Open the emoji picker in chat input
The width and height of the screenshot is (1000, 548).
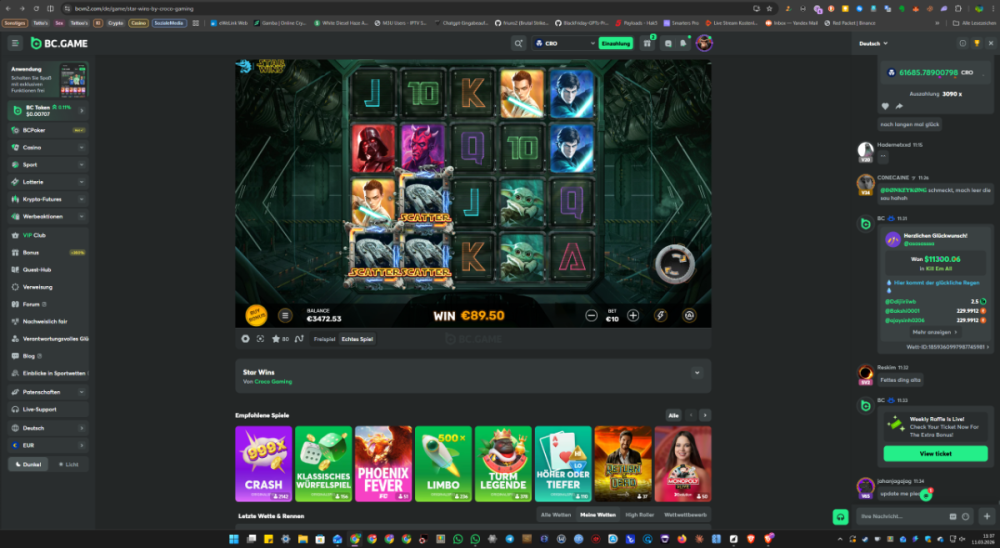tap(966, 517)
